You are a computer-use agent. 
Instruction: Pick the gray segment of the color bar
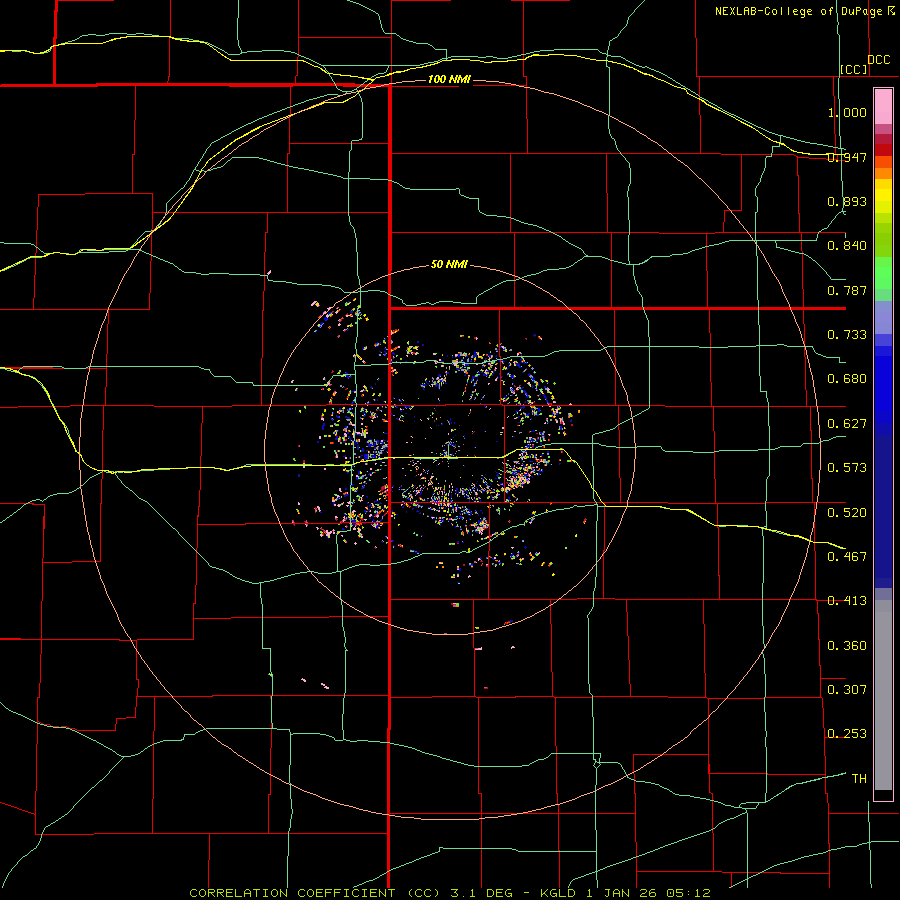[883, 695]
